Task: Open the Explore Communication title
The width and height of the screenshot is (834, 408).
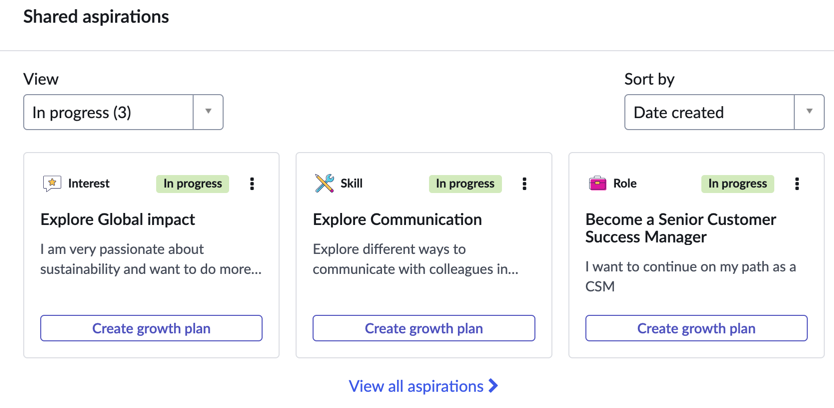Action: pyautogui.click(x=397, y=219)
